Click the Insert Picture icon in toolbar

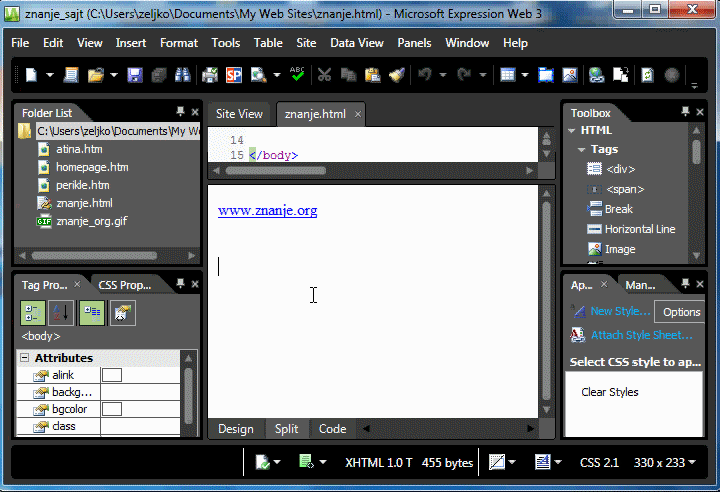[569, 75]
